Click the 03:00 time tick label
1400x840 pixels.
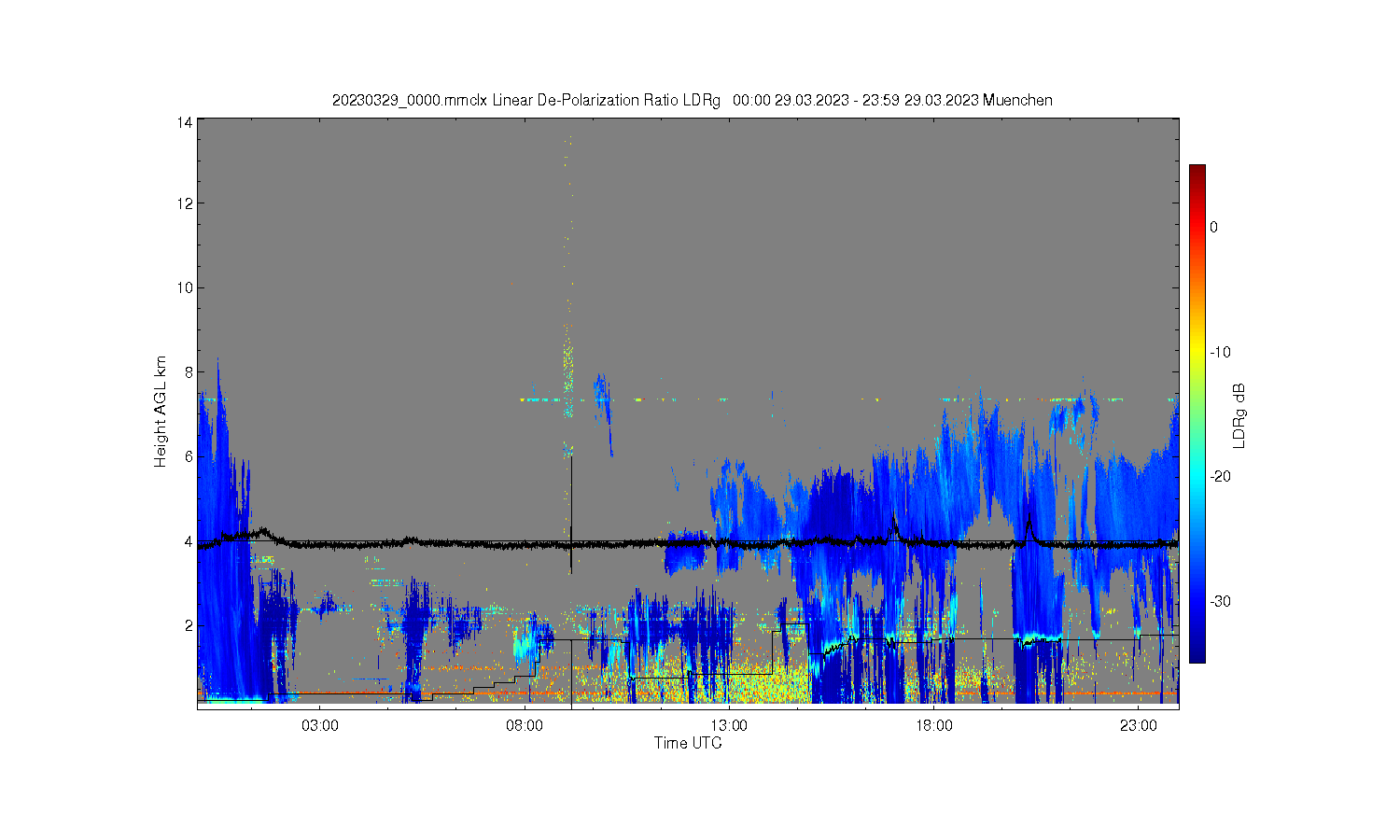320,726
